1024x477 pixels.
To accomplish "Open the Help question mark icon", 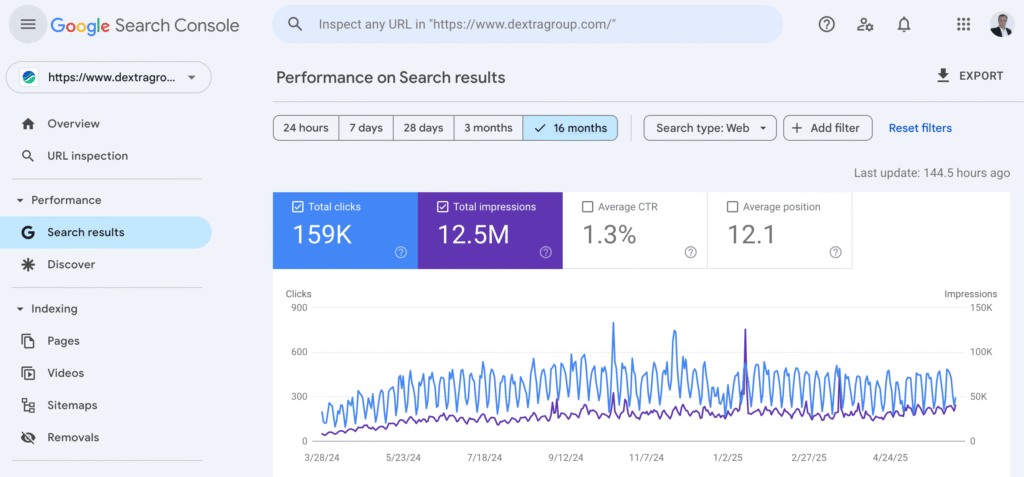I will 827,24.
